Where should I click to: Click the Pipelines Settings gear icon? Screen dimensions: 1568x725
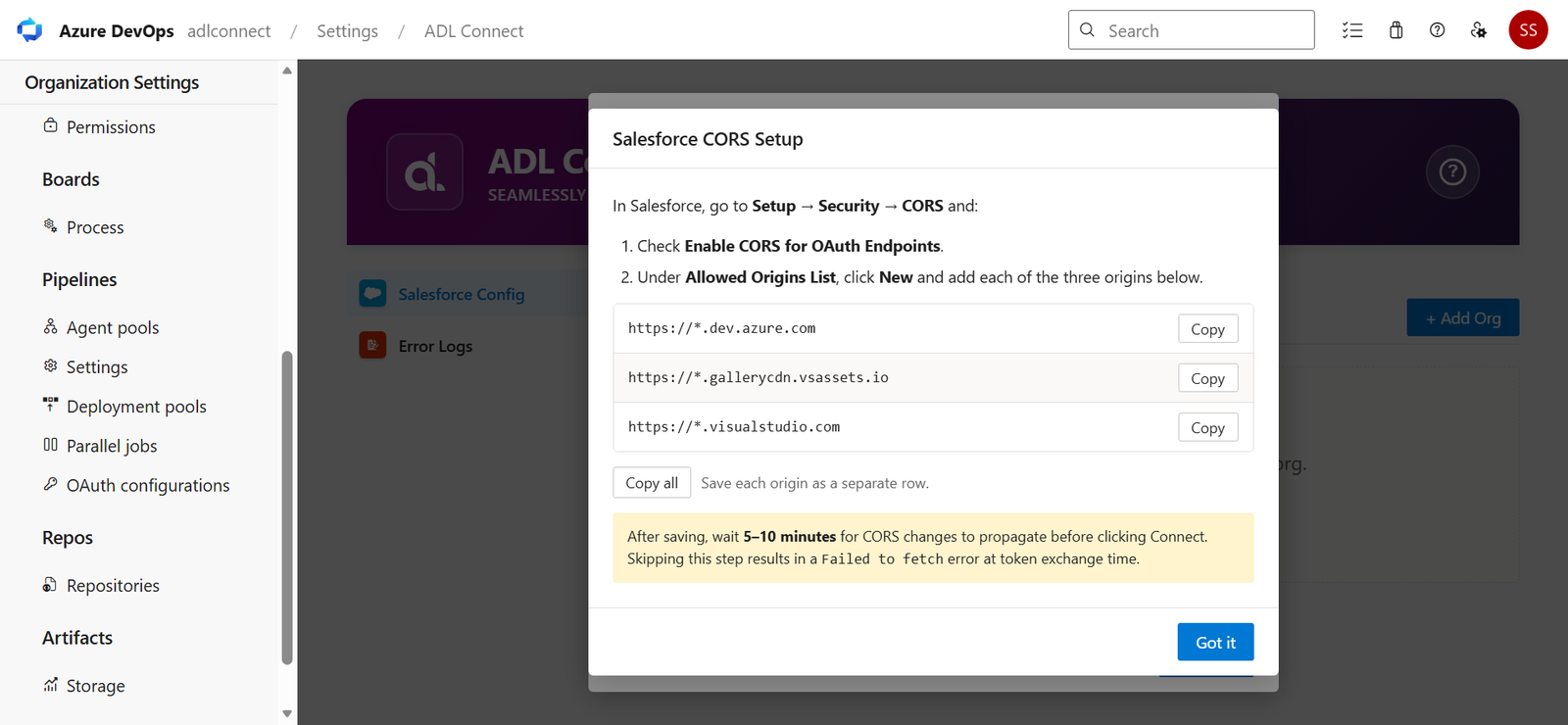tap(50, 365)
